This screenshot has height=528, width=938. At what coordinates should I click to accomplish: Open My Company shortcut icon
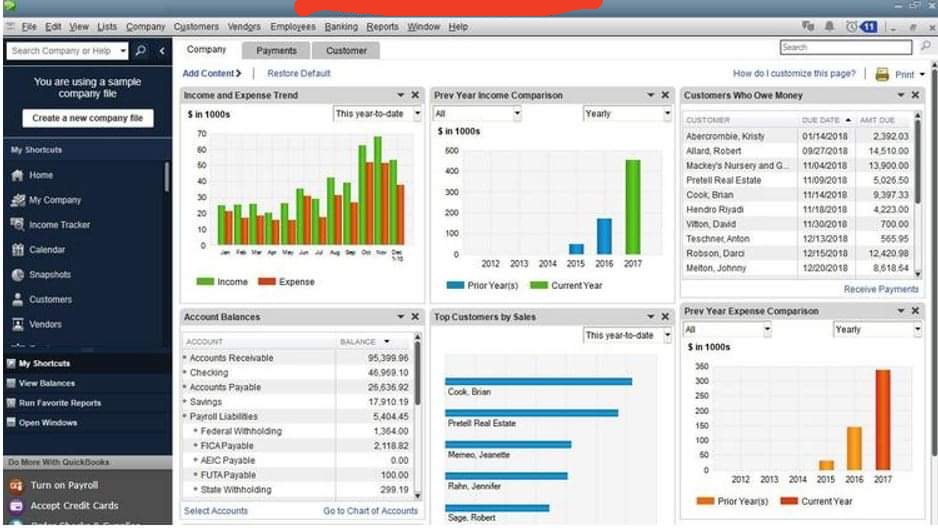pos(17,200)
